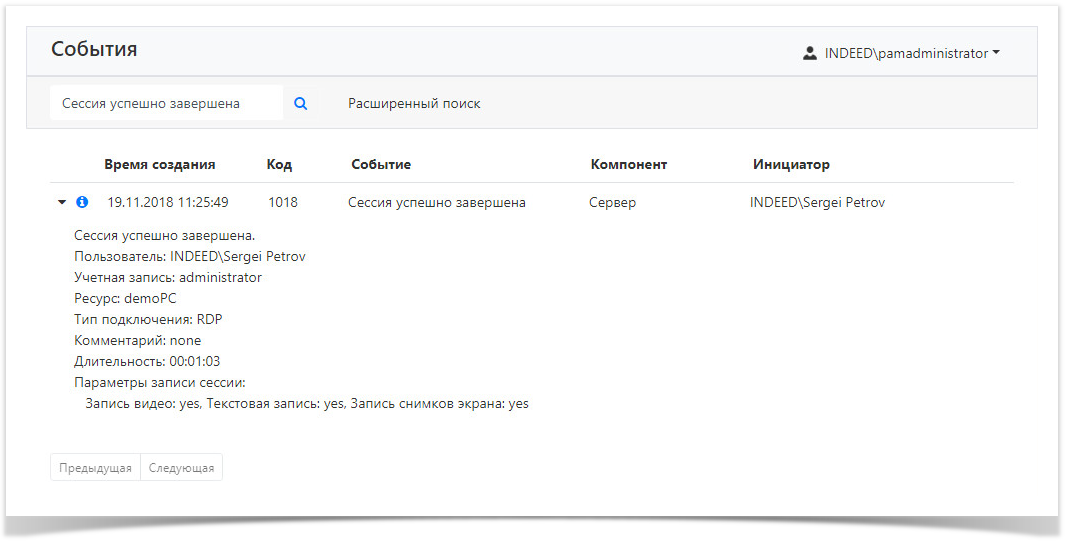Click initiator INDEED\Sergei Petrov in the table row
This screenshot has height=545, width=1072.
pyautogui.click(x=817, y=202)
